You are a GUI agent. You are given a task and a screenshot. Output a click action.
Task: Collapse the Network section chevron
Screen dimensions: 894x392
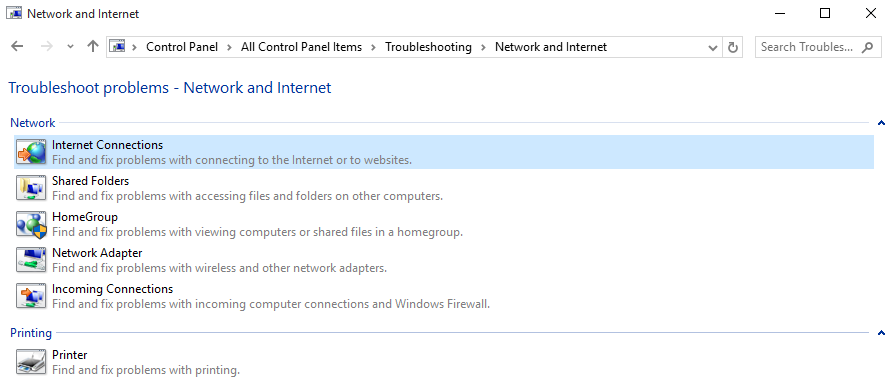[881, 122]
